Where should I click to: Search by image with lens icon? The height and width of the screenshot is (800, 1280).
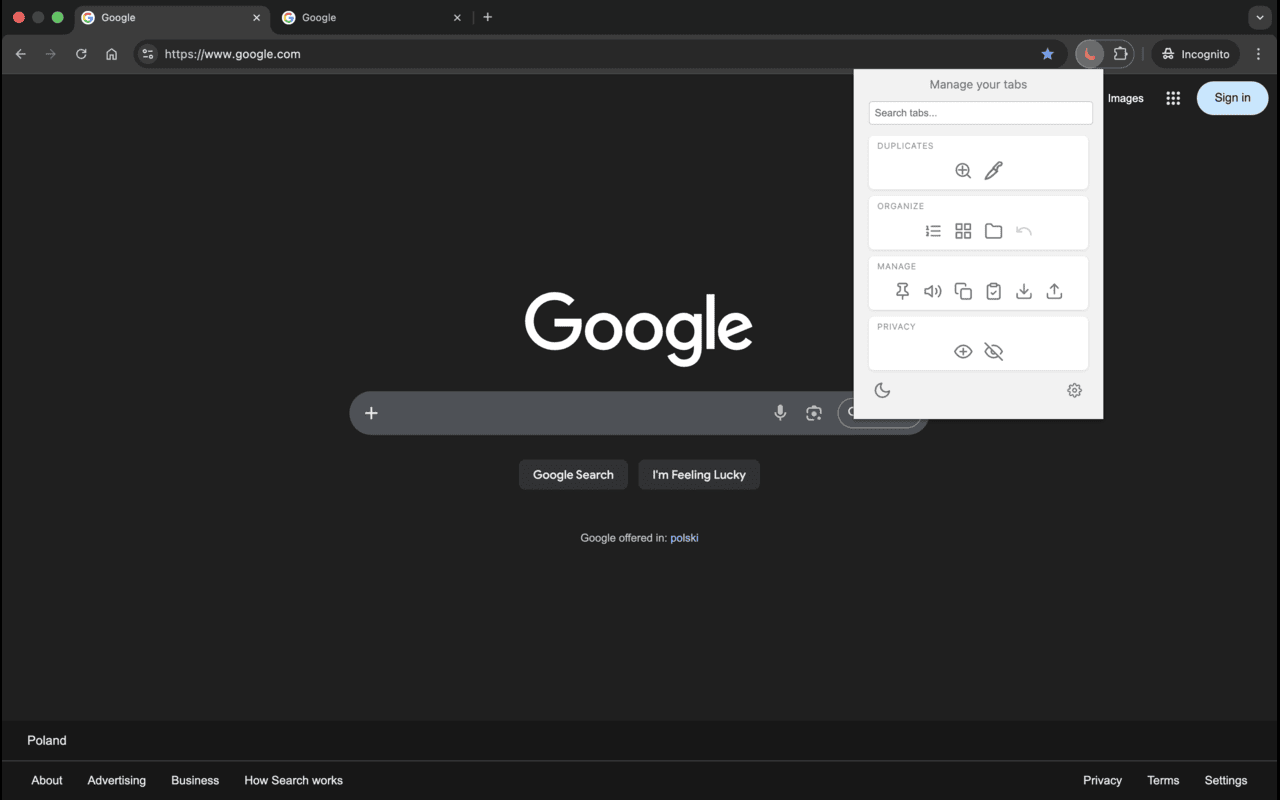click(814, 413)
